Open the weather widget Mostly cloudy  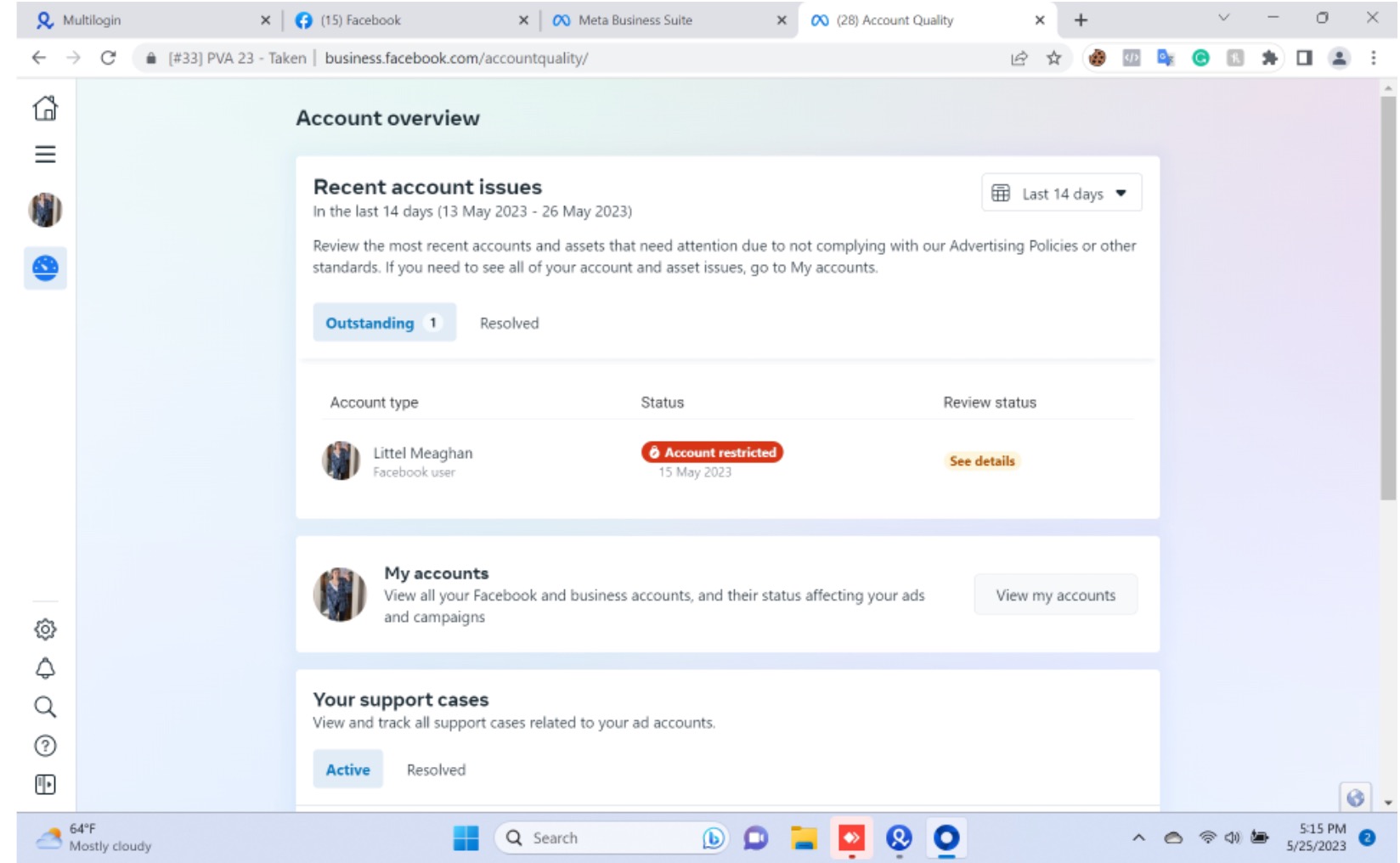93,838
